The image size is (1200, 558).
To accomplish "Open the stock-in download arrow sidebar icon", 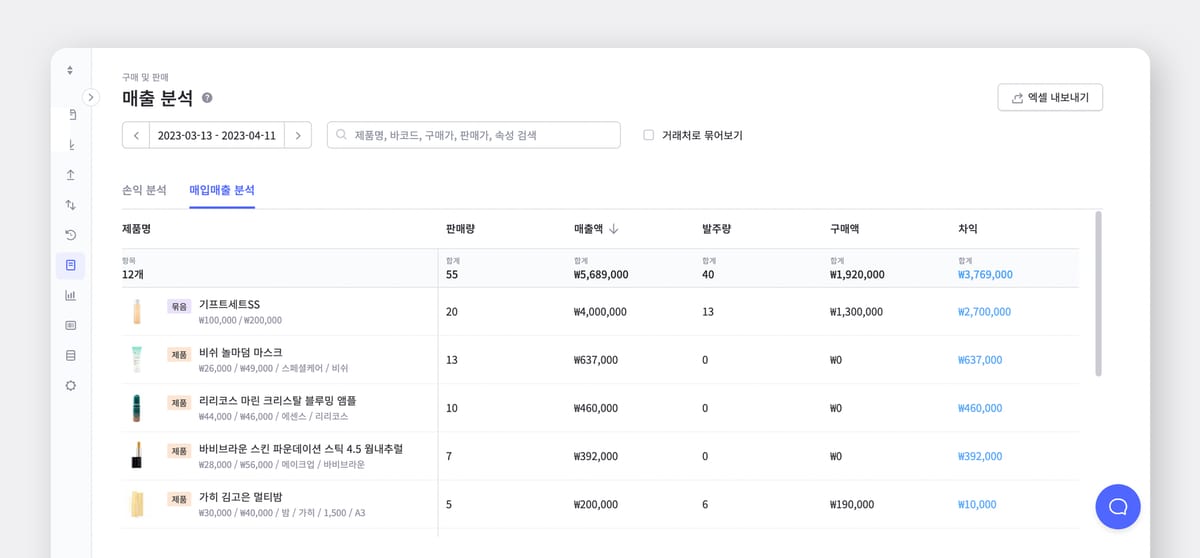I will 71,145.
